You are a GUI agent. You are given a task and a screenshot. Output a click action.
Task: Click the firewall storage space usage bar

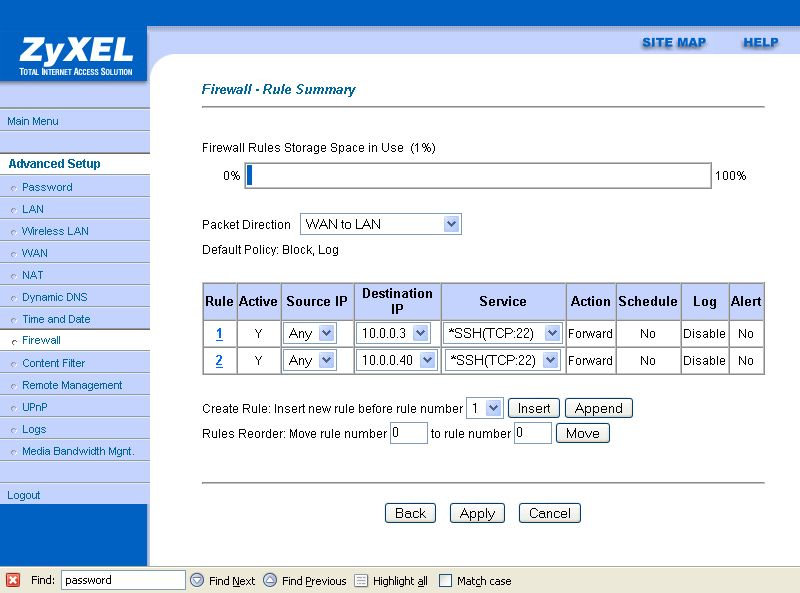click(x=477, y=176)
